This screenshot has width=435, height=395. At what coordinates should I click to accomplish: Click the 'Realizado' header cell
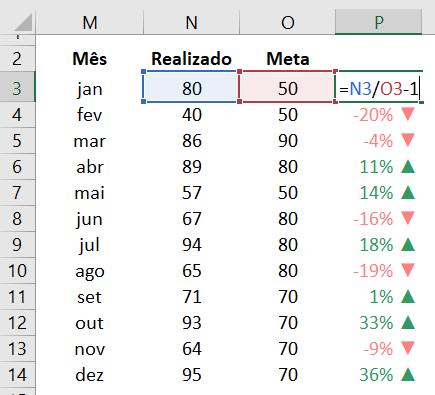[x=191, y=59]
